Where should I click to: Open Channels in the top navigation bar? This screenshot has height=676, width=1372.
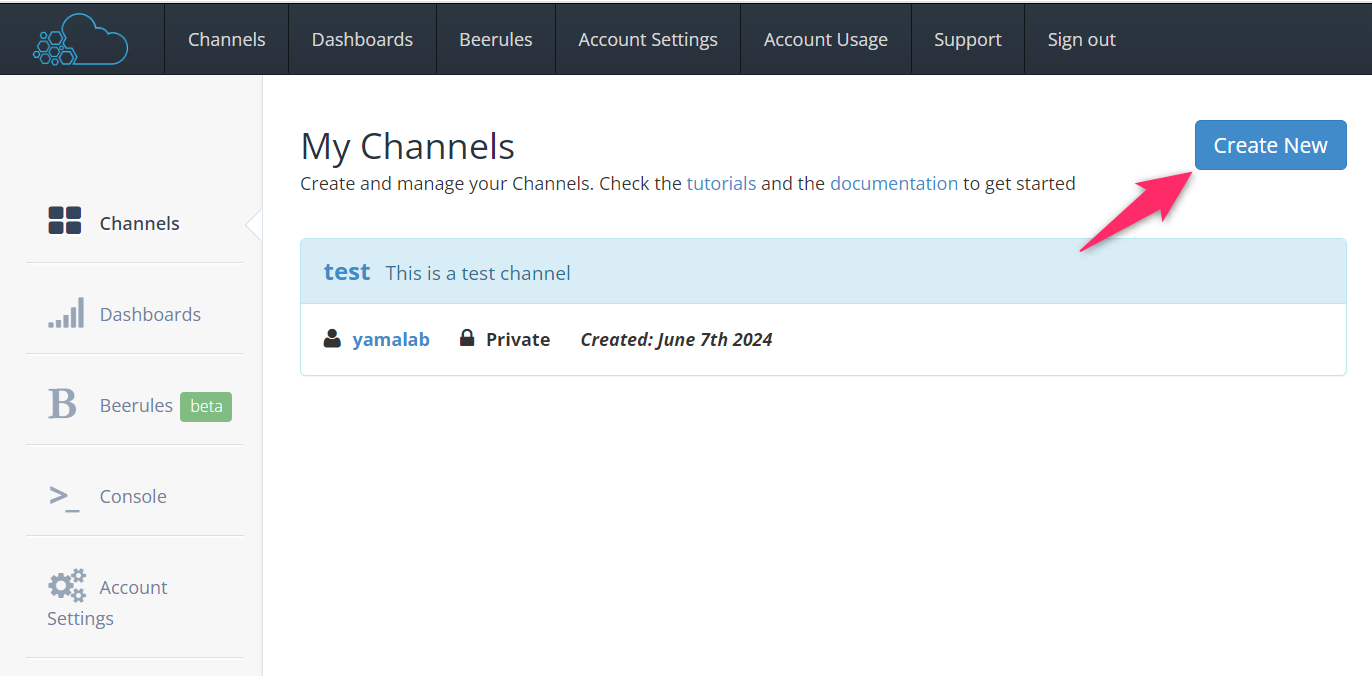(x=227, y=40)
